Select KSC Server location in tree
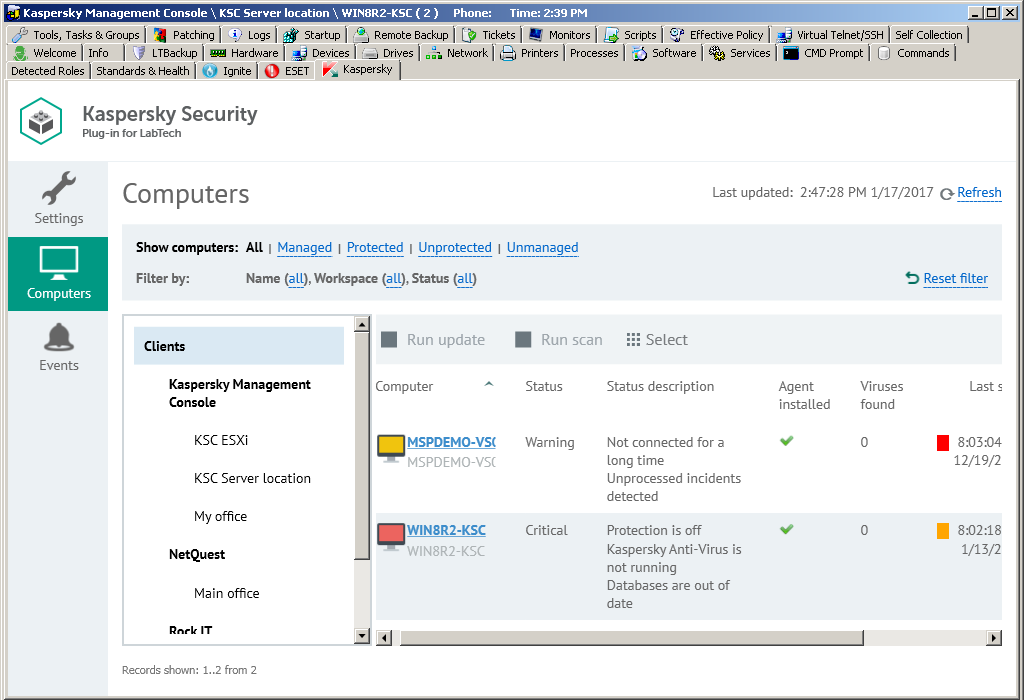The image size is (1024, 700). 252,478
